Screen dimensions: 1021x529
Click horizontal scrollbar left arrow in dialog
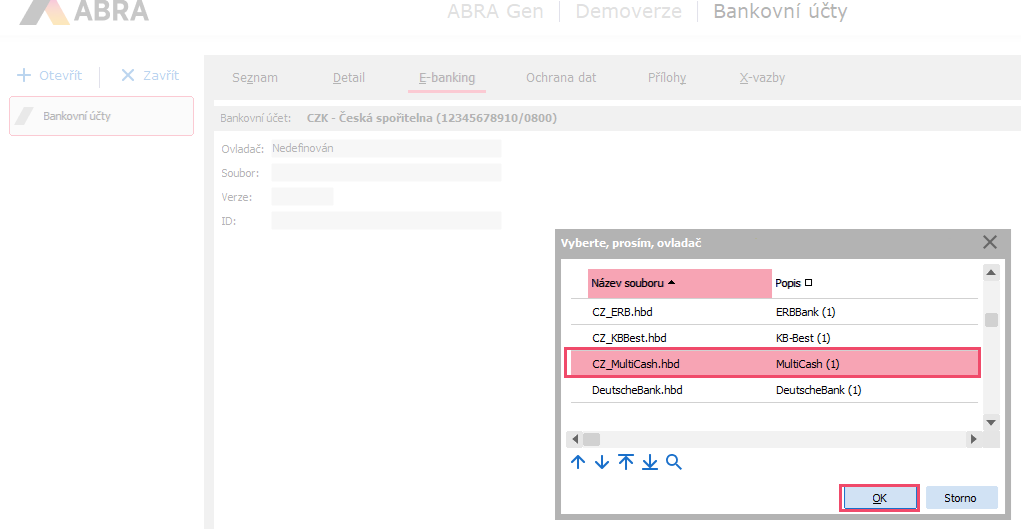(x=575, y=439)
